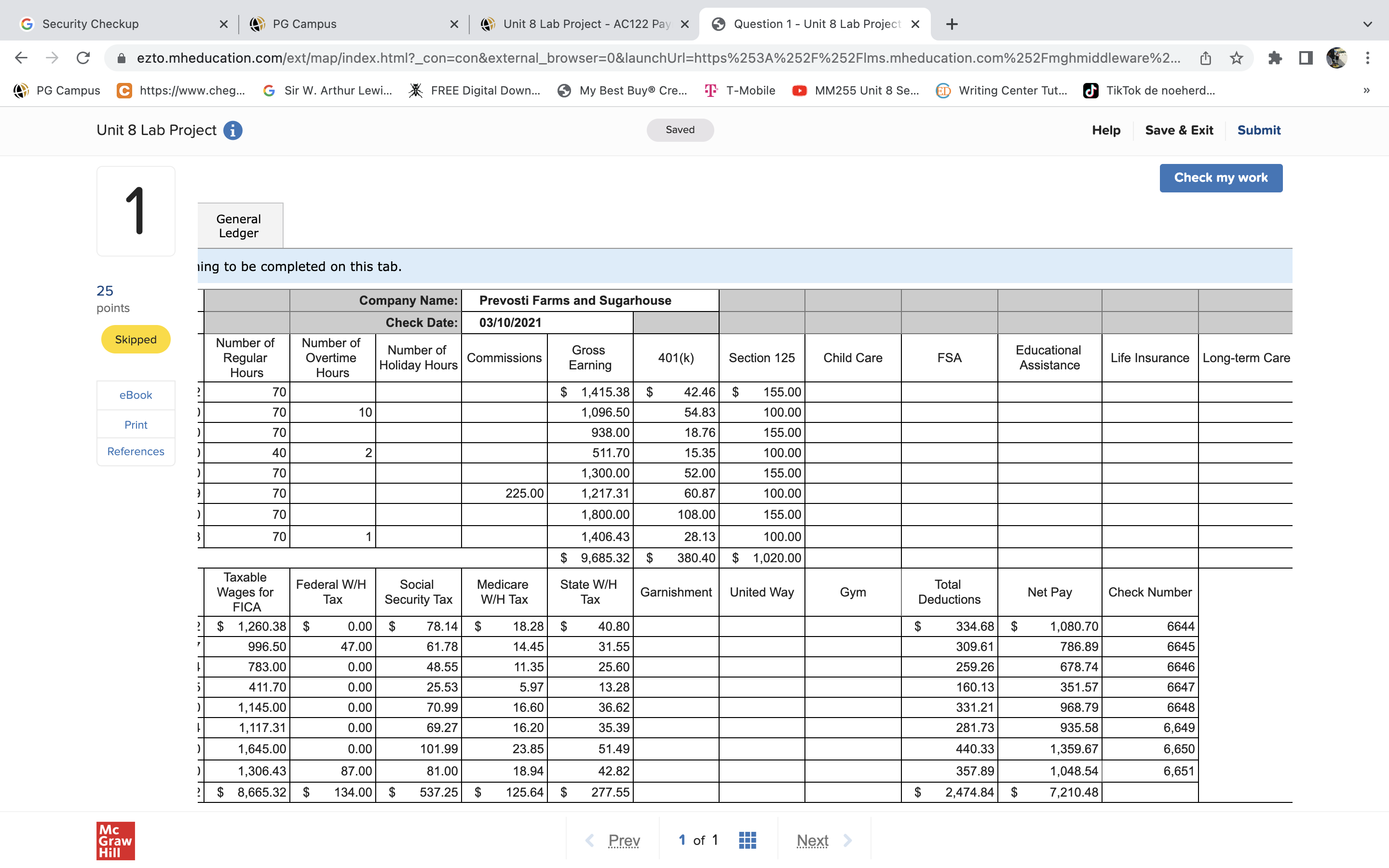Viewport: 1389px width, 868px height.
Task: Click the Check my work button
Action: coord(1220,178)
